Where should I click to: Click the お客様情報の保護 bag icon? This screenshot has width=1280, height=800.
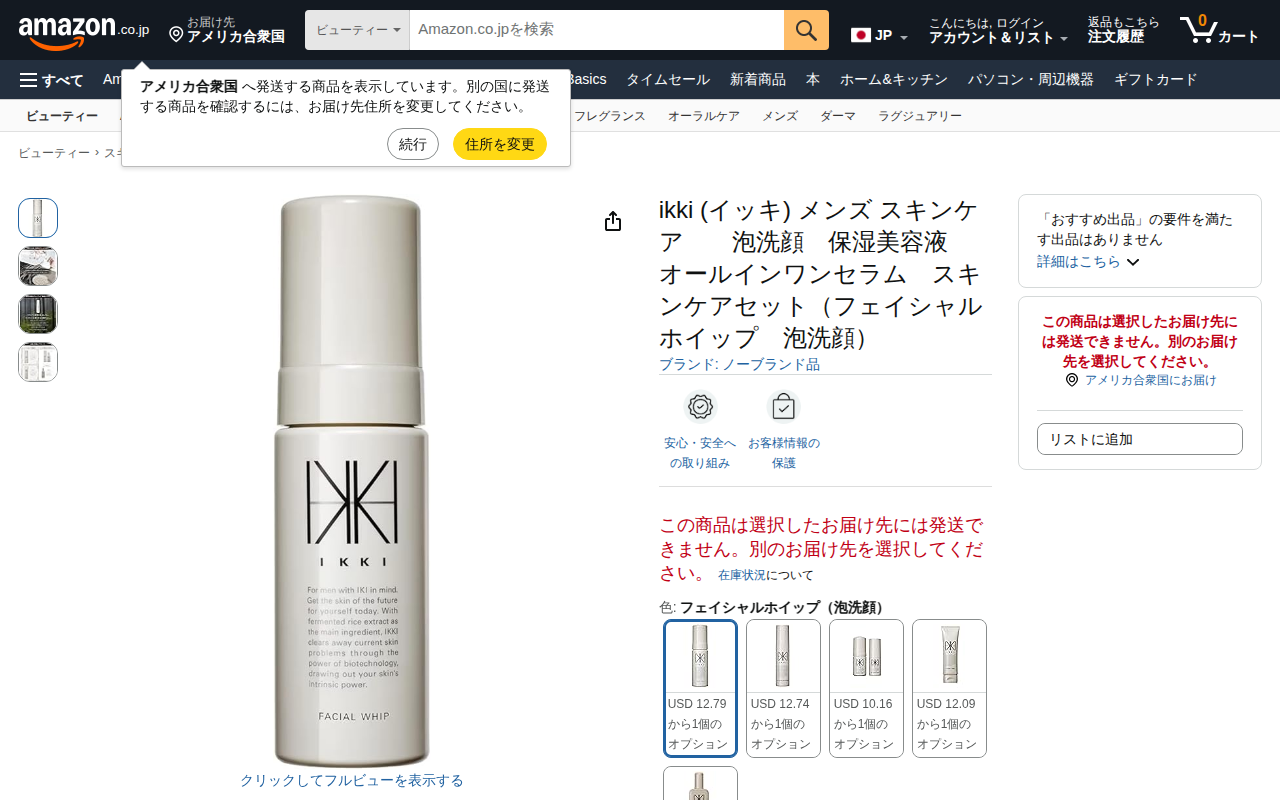coord(784,407)
